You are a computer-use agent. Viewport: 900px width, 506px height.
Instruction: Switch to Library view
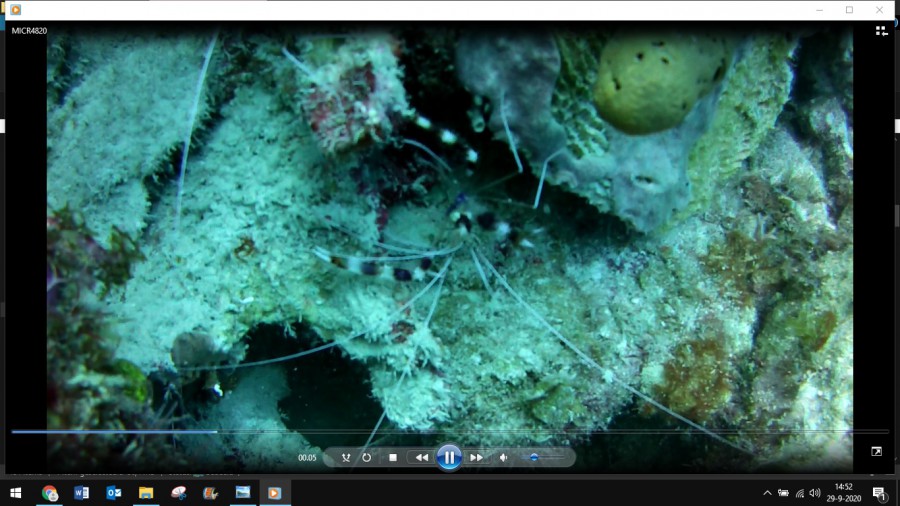pyautogui.click(x=881, y=31)
